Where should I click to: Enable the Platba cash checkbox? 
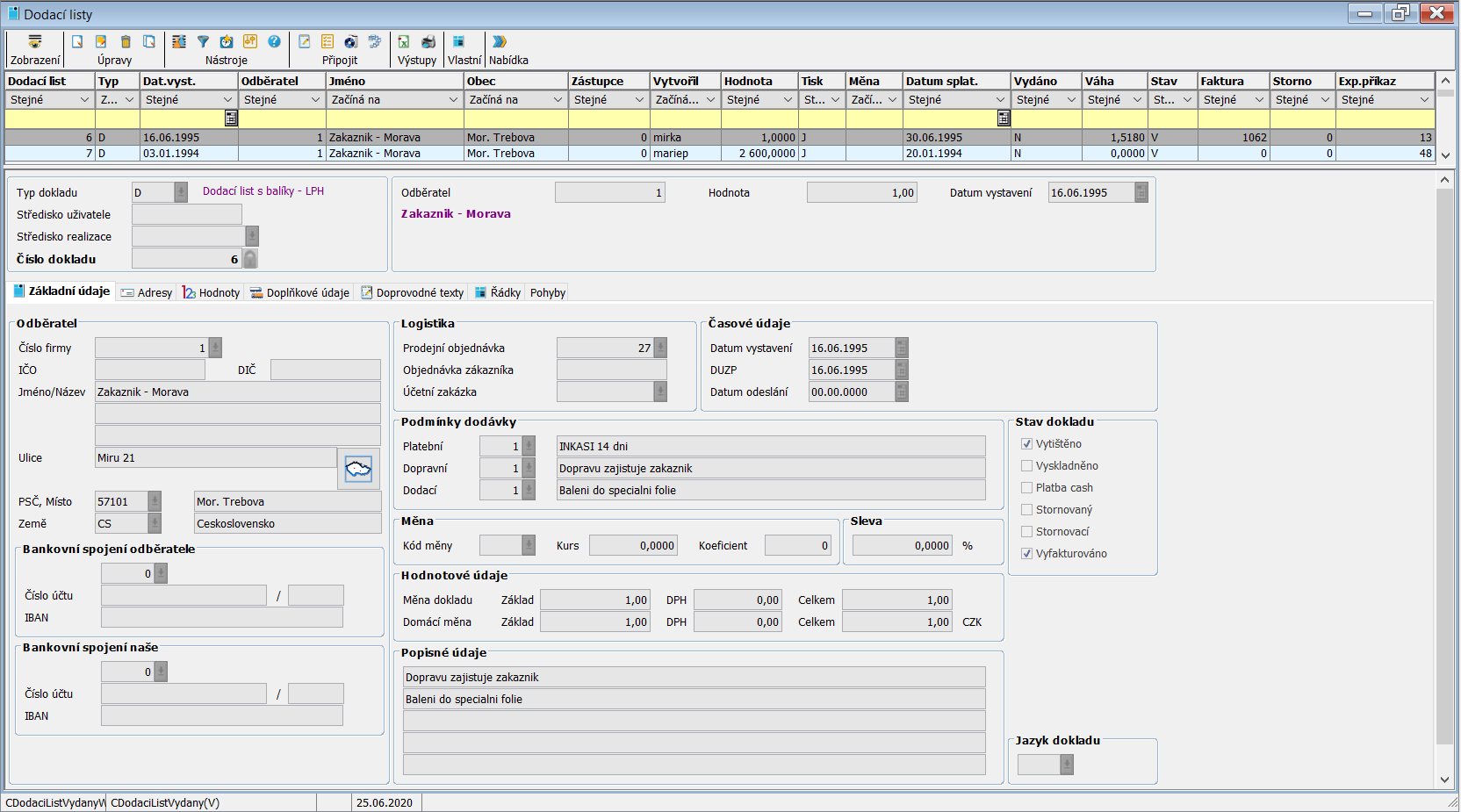[1026, 488]
